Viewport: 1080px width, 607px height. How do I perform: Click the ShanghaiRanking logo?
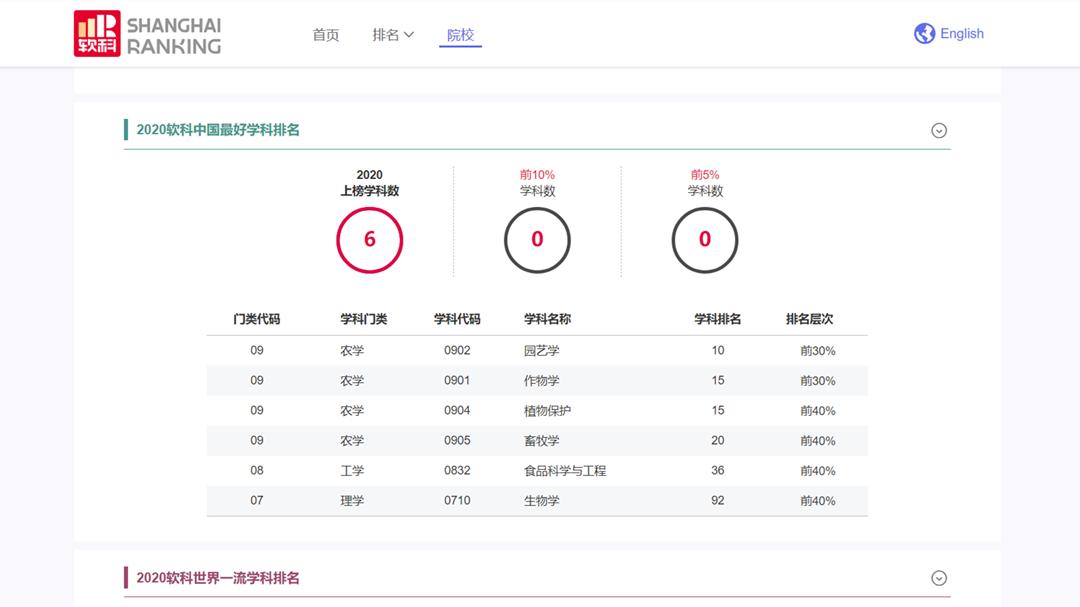click(143, 33)
